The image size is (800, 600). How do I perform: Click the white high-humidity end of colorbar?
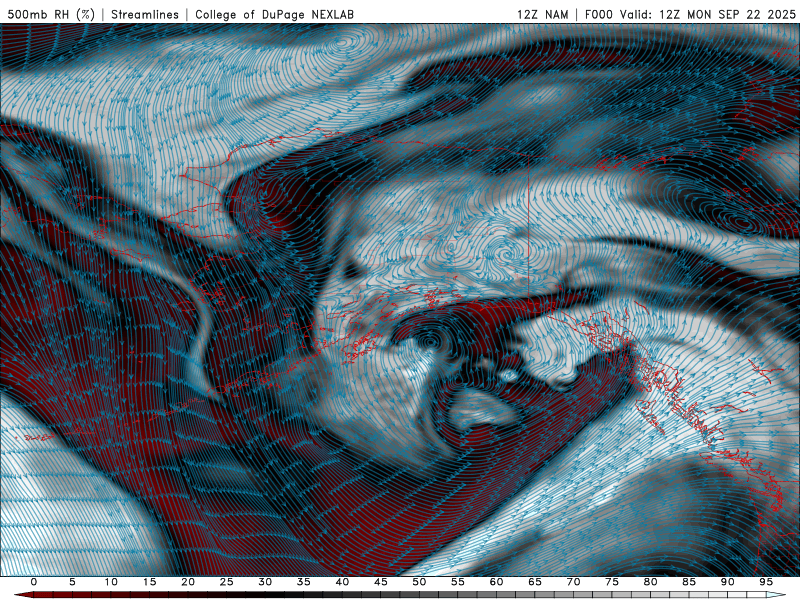(x=776, y=595)
